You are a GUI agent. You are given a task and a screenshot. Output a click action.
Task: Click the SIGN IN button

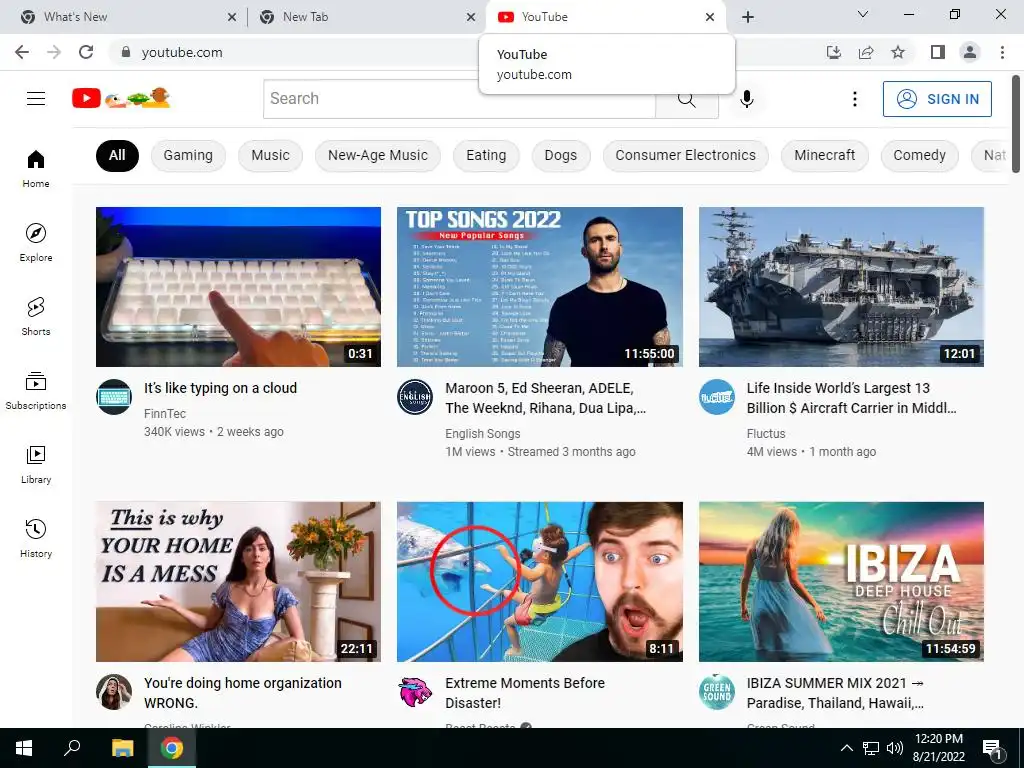coord(937,99)
